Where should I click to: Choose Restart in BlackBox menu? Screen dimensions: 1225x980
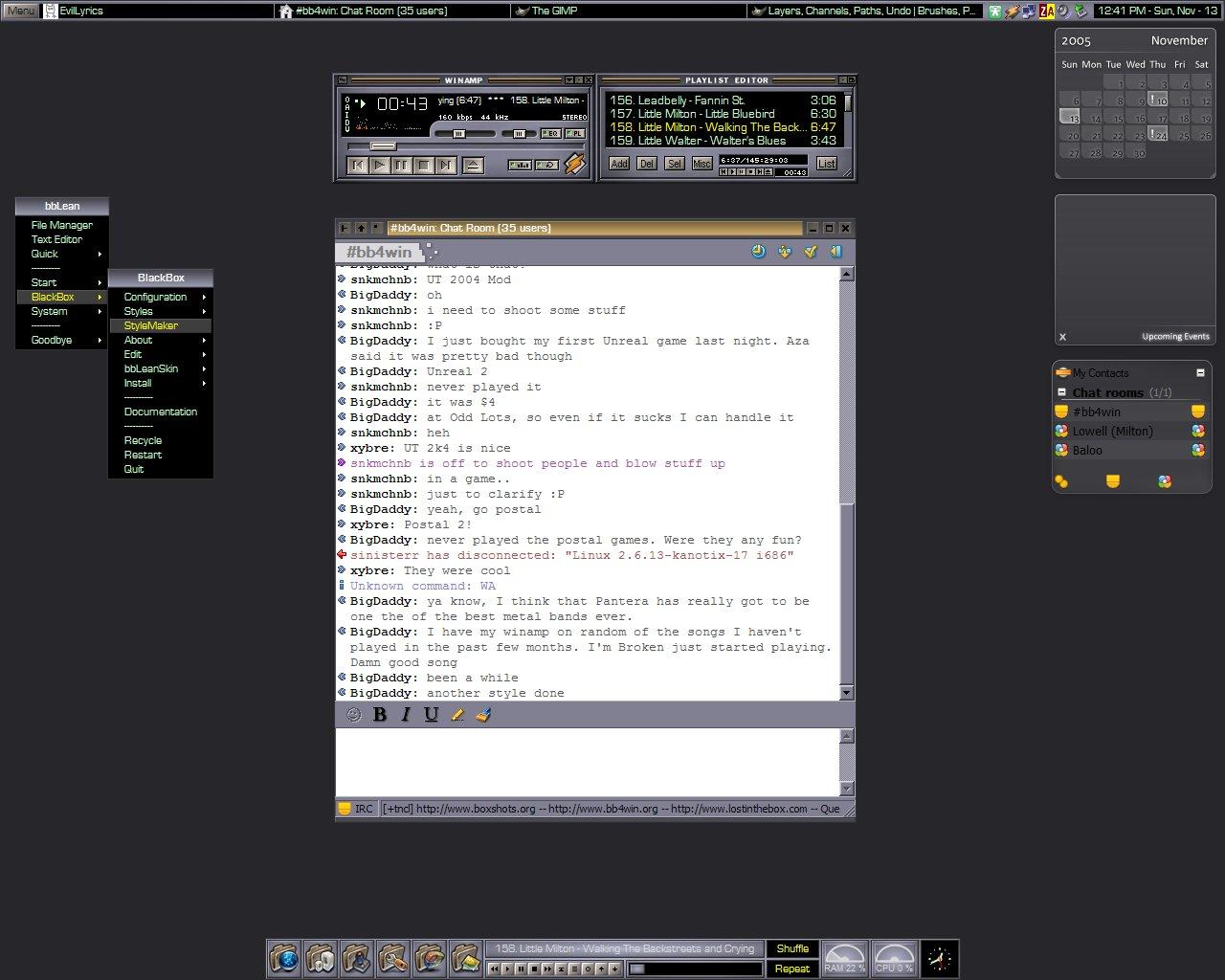pyautogui.click(x=161, y=455)
